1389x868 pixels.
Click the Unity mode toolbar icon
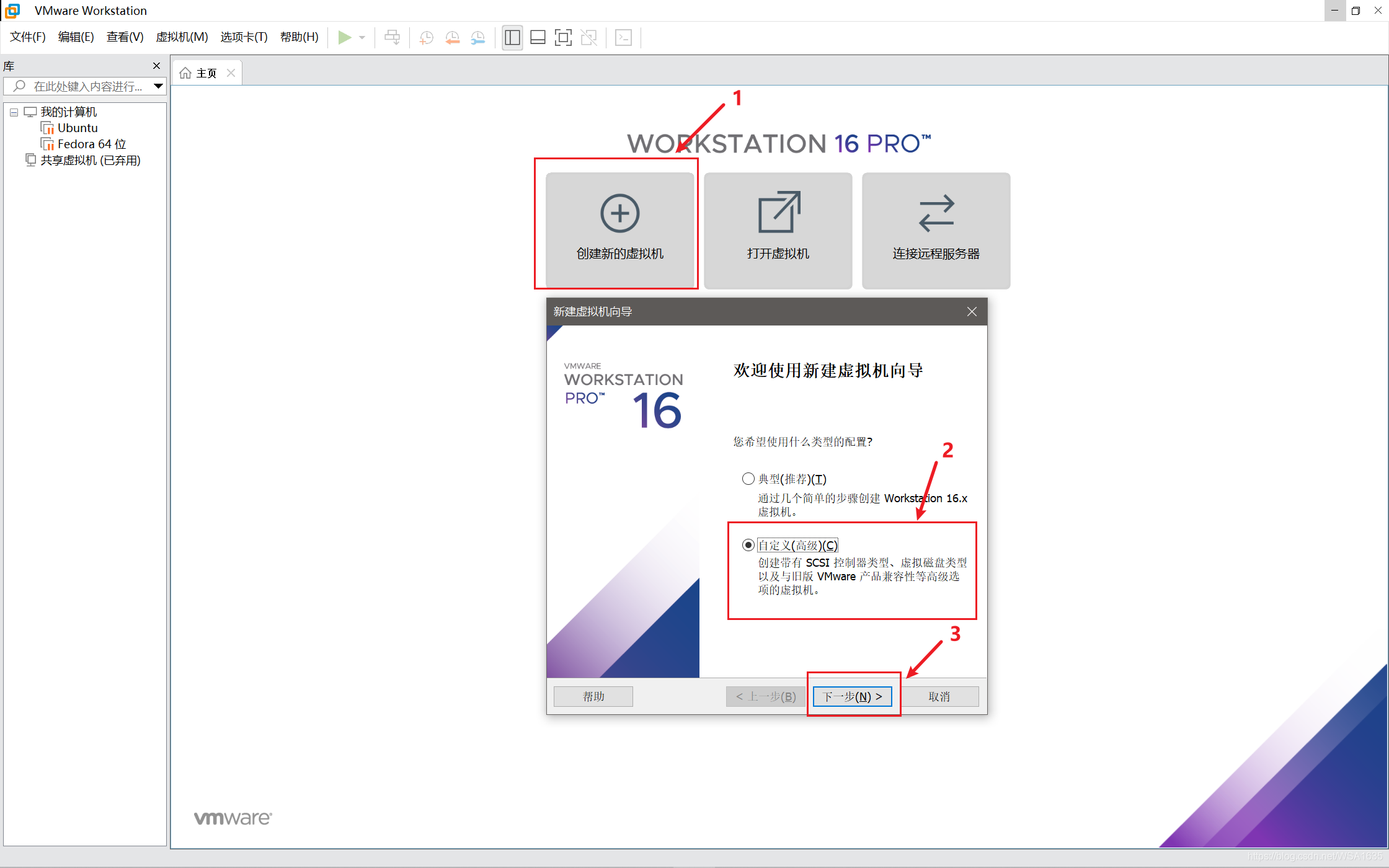[588, 38]
